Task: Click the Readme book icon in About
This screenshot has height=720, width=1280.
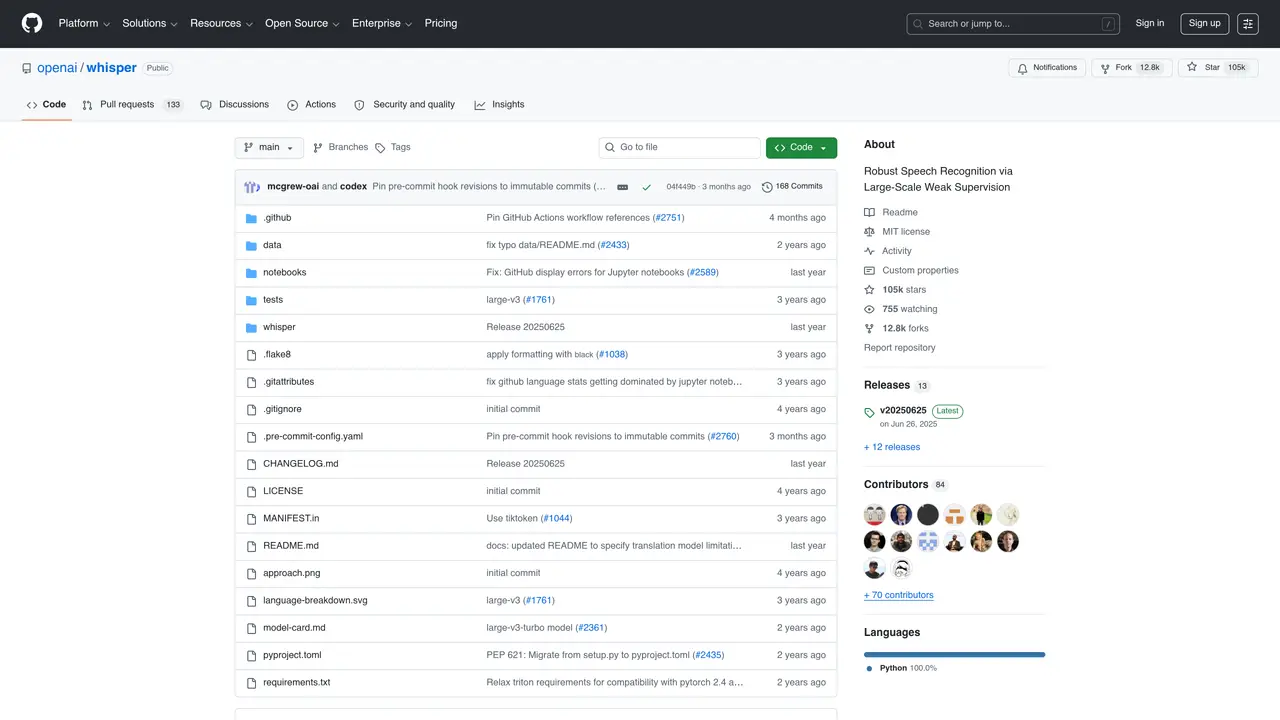Action: 870,213
